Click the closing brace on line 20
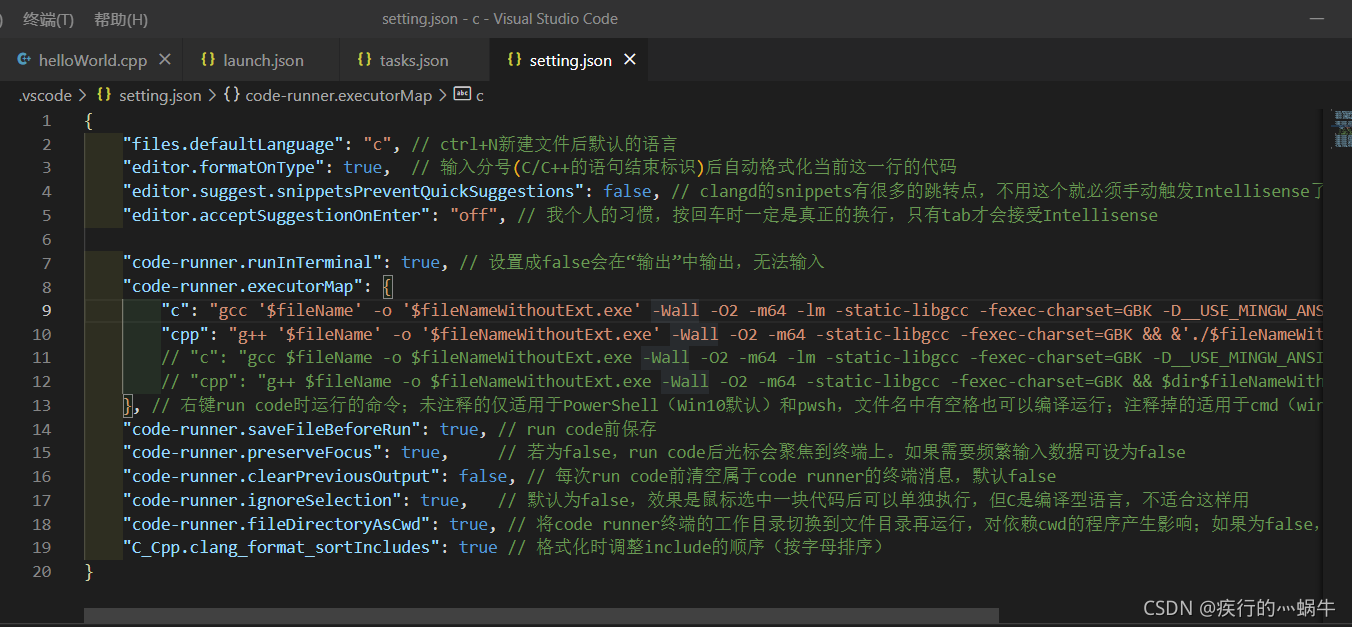This screenshot has width=1352, height=627. click(x=89, y=571)
